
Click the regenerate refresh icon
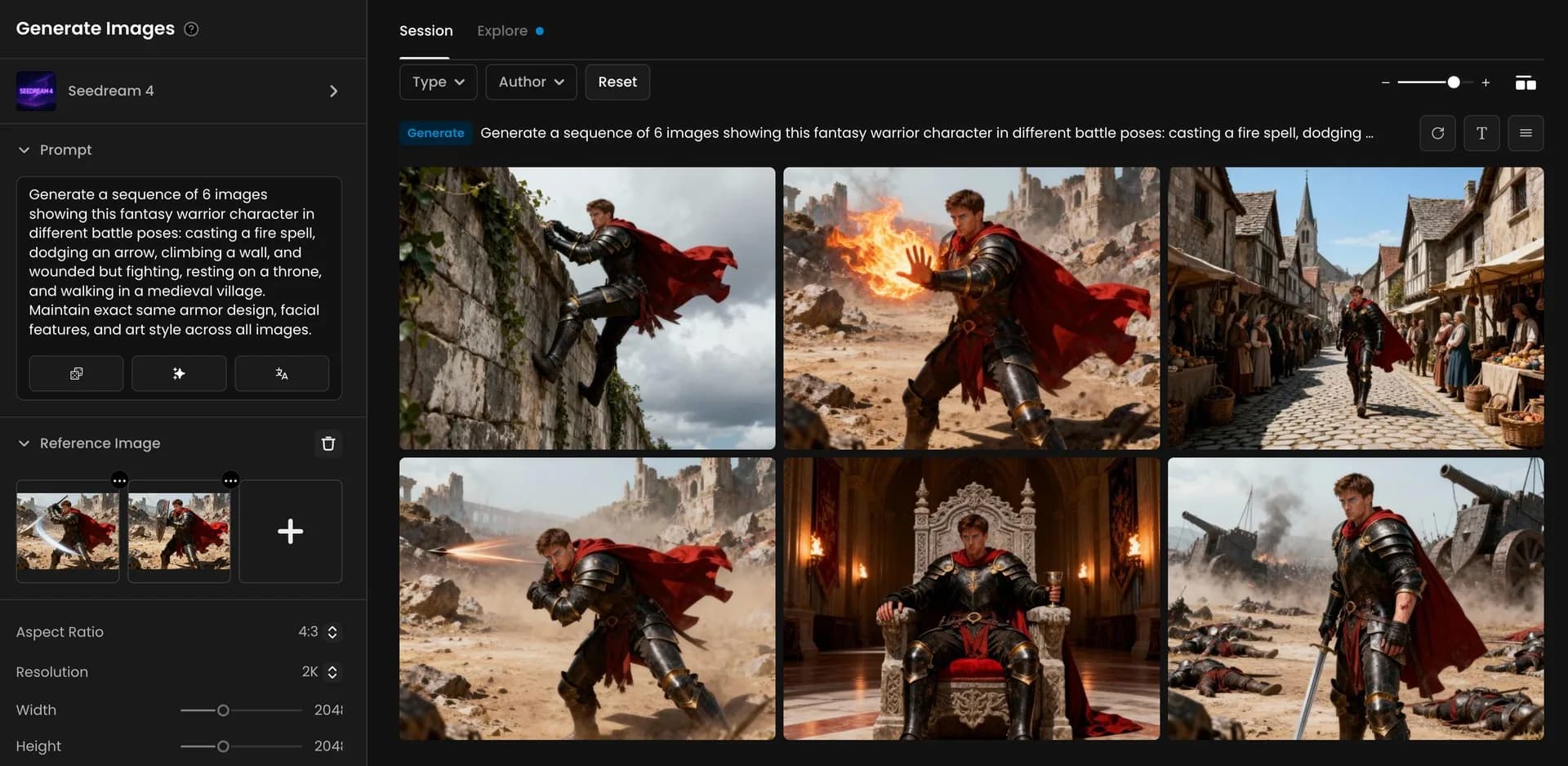pyautogui.click(x=1437, y=132)
